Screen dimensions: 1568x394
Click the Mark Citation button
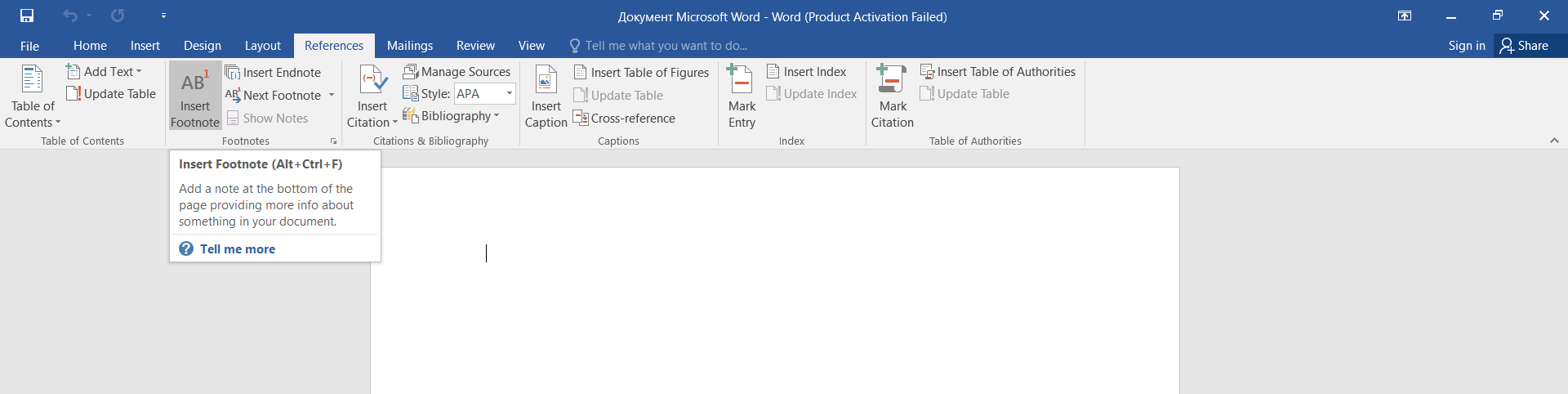892,96
